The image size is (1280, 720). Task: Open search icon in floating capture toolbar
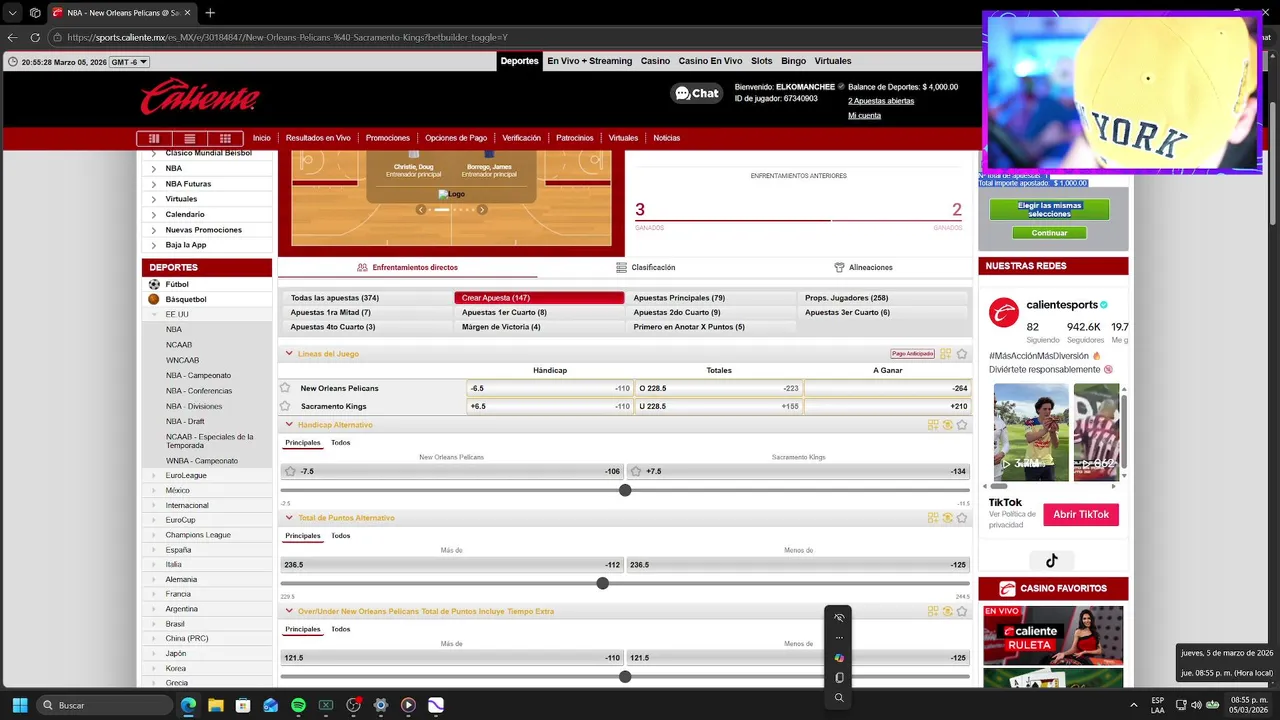839,698
